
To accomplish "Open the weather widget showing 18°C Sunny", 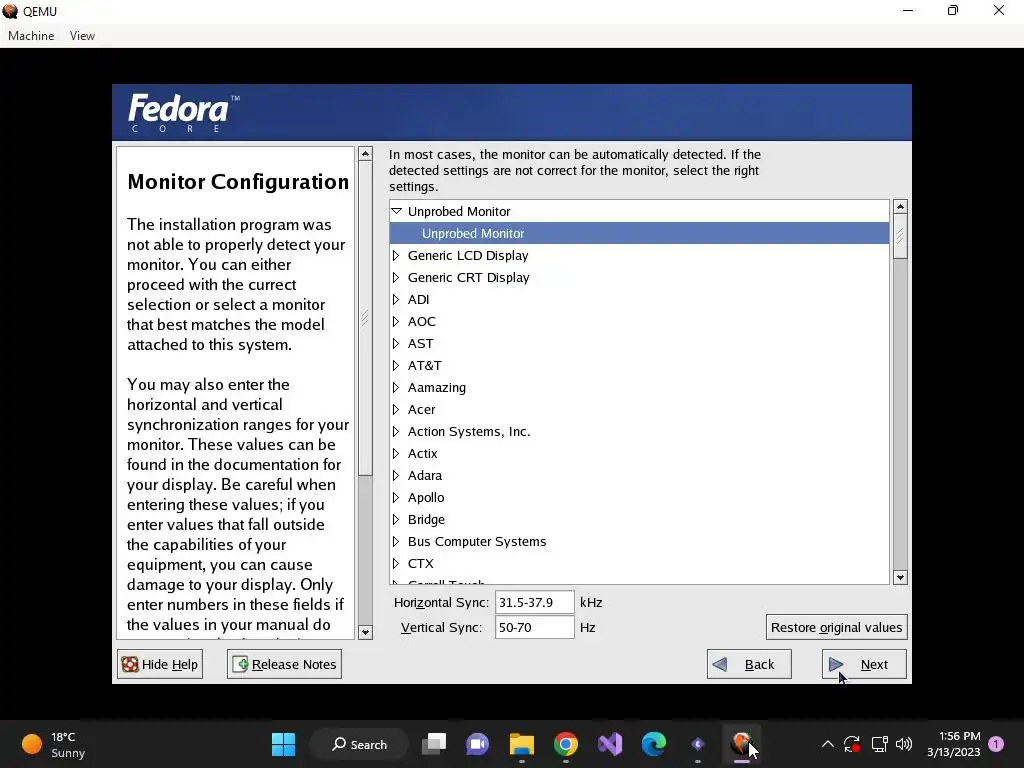I will pyautogui.click(x=54, y=744).
